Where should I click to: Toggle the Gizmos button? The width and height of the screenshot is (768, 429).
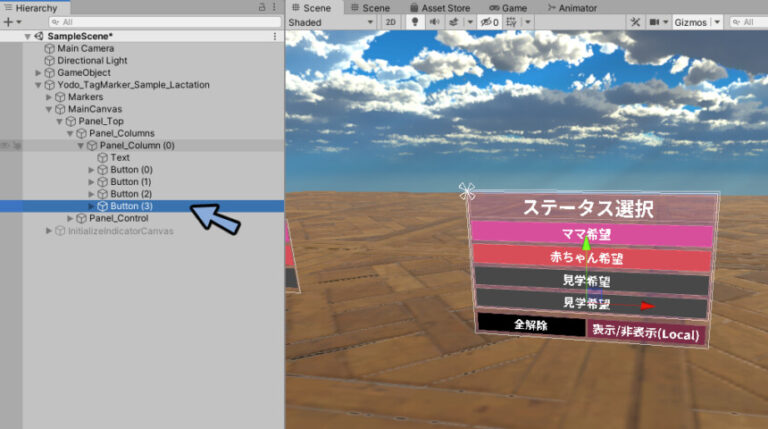coord(691,23)
